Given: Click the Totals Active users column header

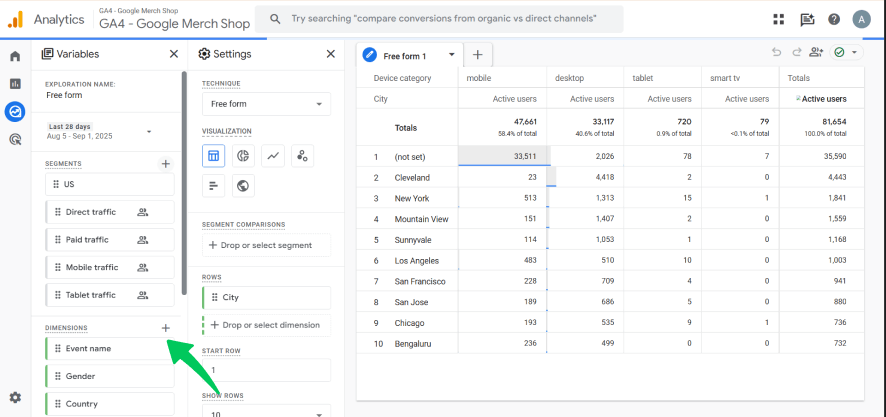Looking at the screenshot, I should click(824, 99).
